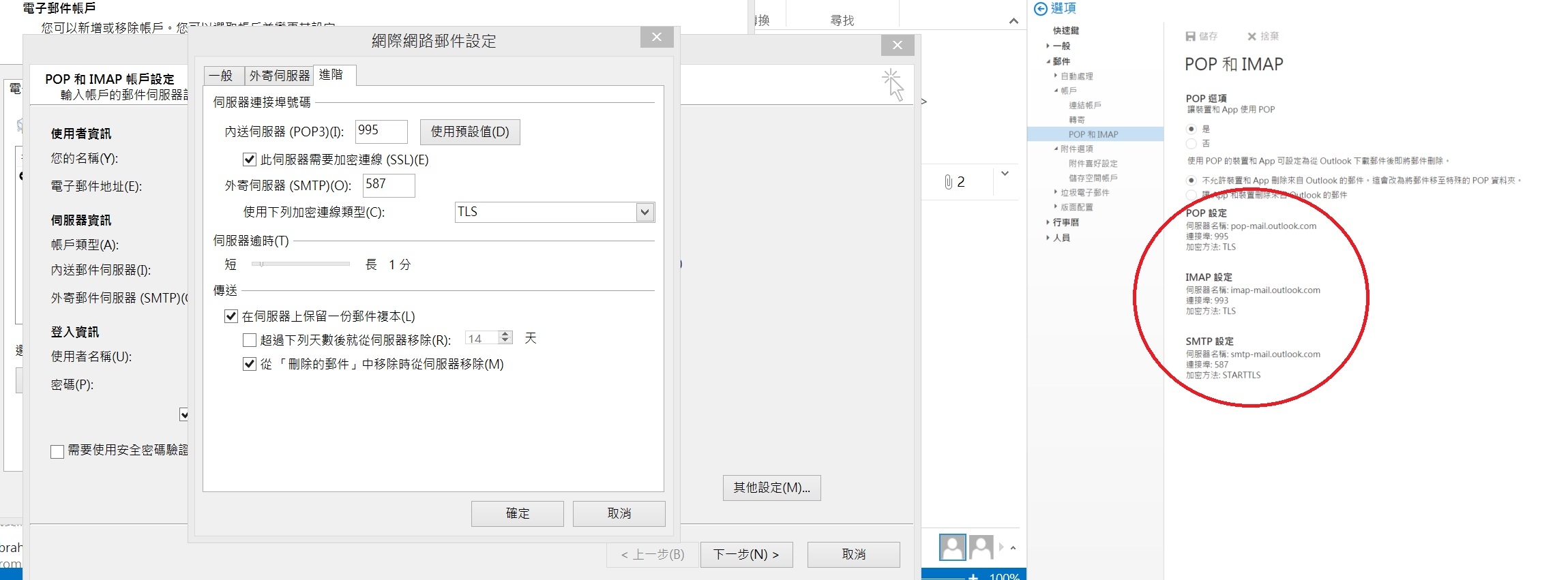Expand 自動處理 in the options tree
The image size is (1568, 580).
[1056, 76]
